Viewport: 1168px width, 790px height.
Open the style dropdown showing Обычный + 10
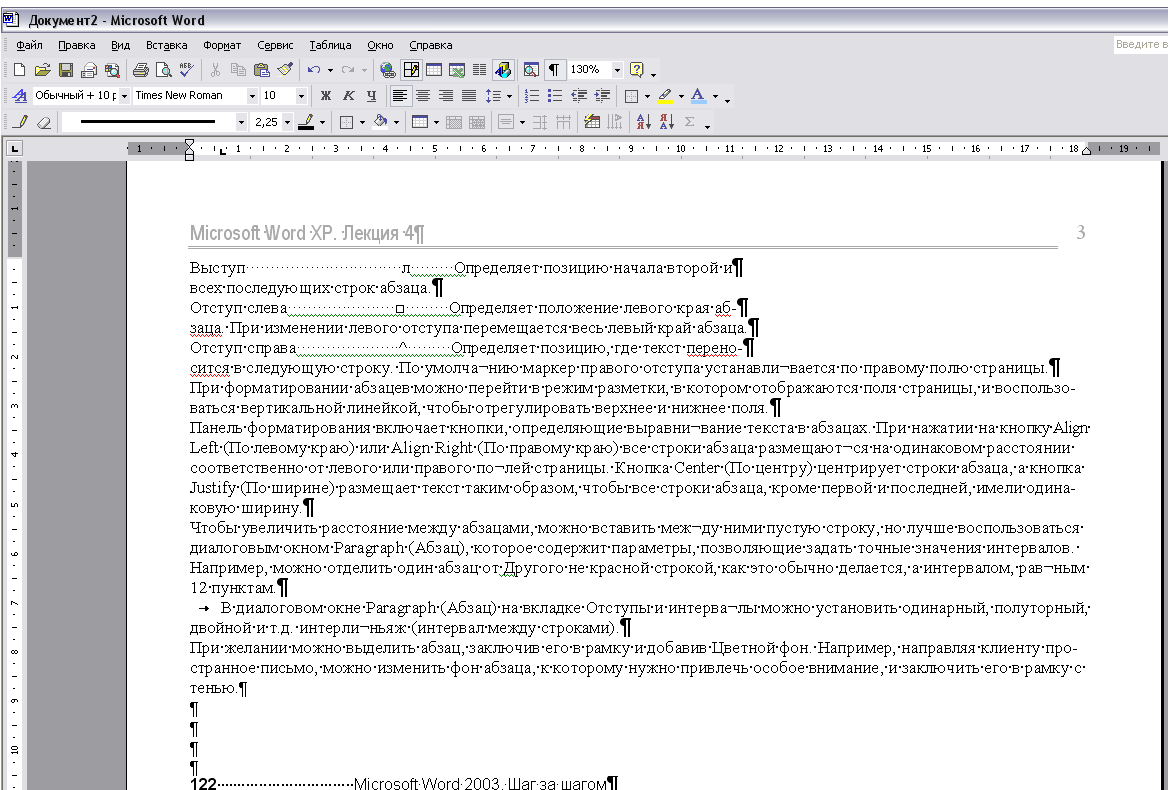[x=124, y=95]
